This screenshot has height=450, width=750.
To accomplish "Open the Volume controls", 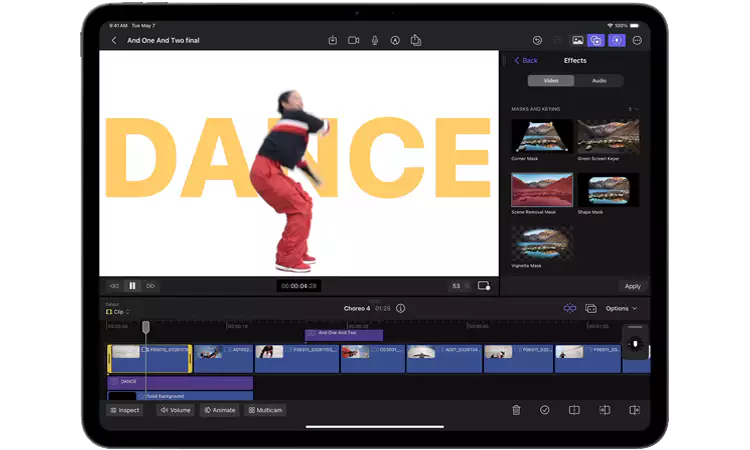I will click(175, 410).
